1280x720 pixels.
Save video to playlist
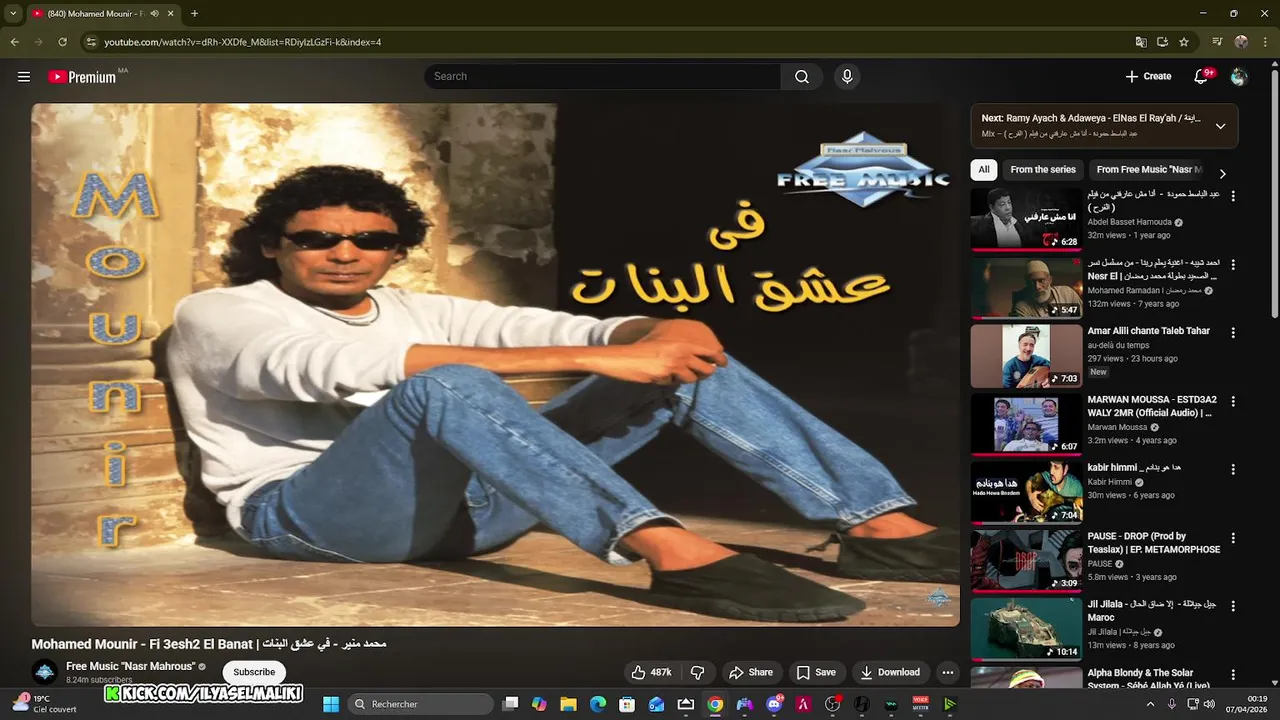tap(816, 672)
